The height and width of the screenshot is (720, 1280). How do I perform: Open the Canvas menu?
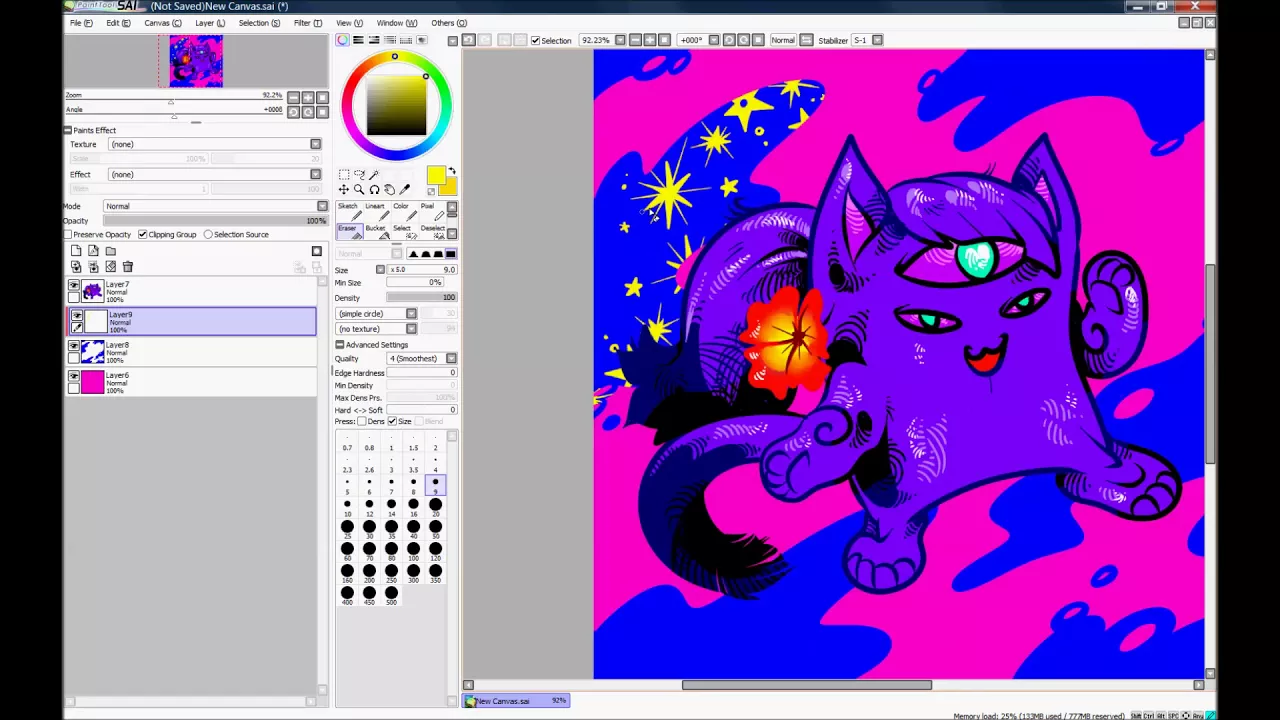tap(163, 23)
